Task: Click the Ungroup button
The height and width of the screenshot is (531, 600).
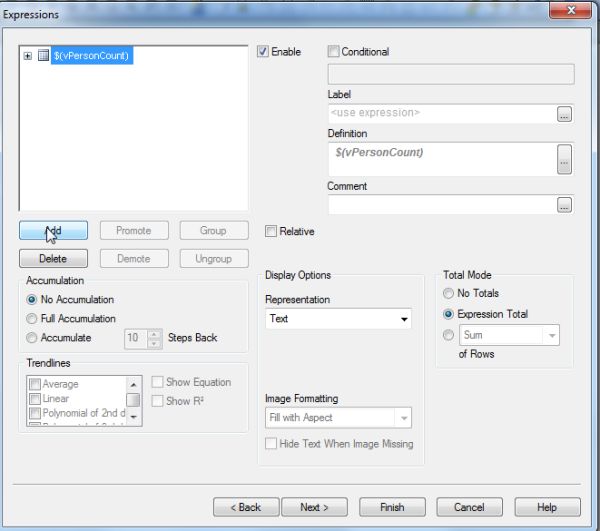Action: pos(214,259)
